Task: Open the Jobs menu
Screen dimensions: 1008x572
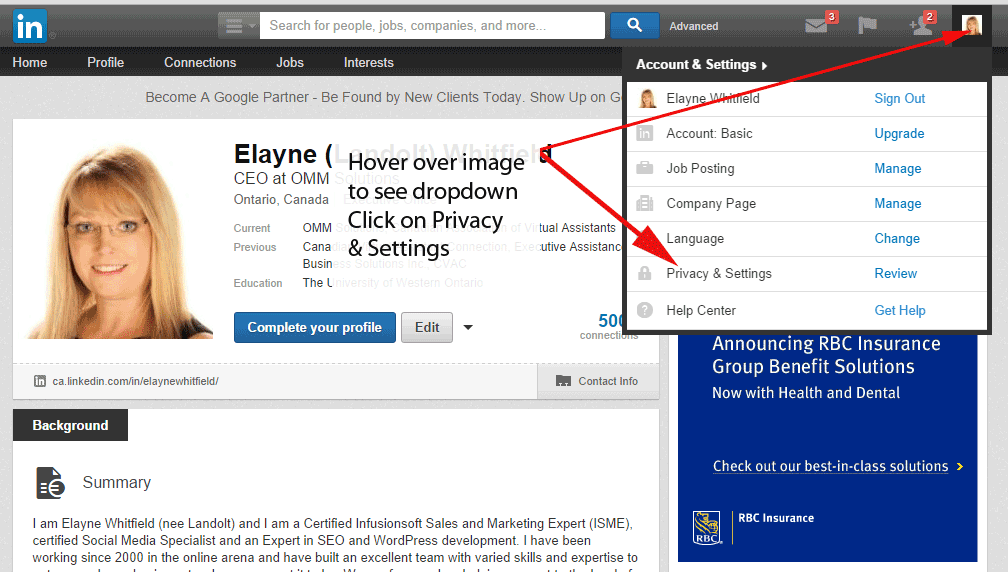Action: point(290,62)
